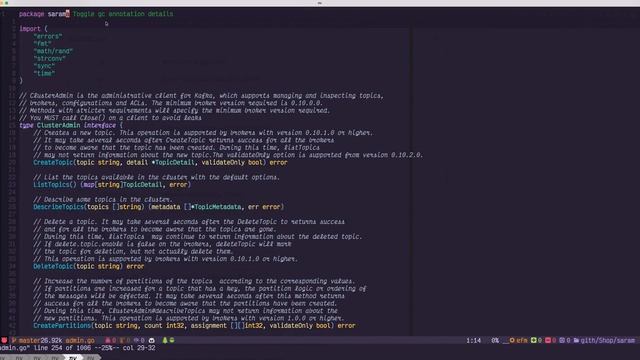Click the red git removed-lines icon
Image resolution: width=640 pixels, height=360 pixels.
[548, 340]
